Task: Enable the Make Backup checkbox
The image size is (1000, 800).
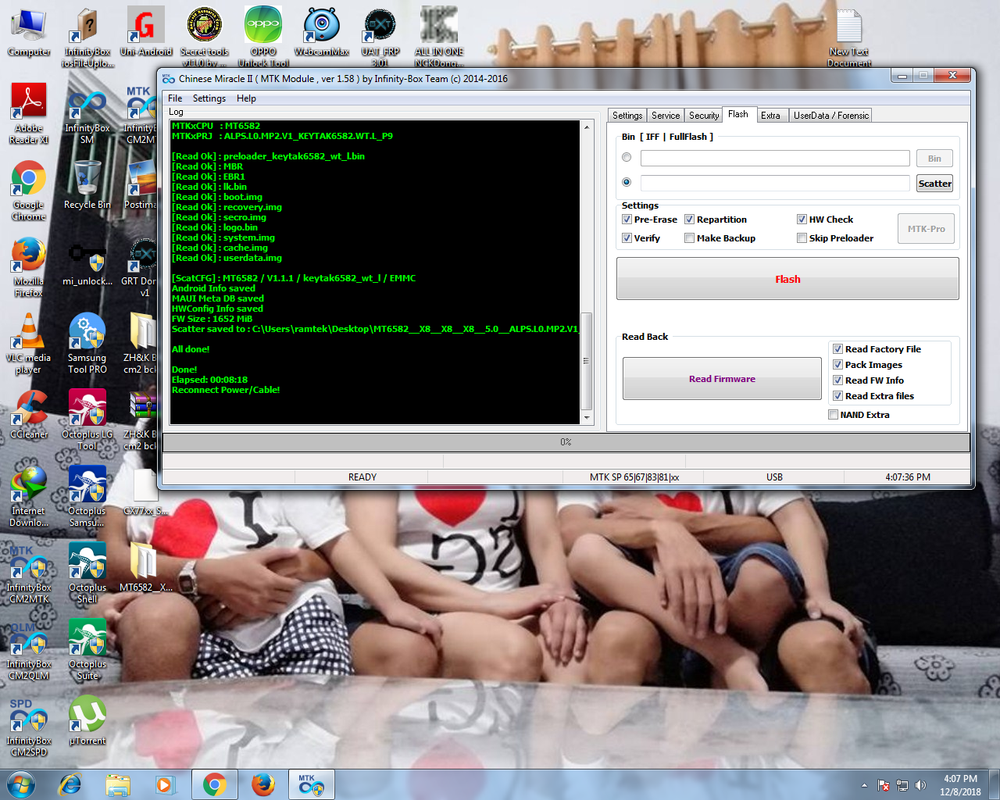Action: click(x=689, y=238)
